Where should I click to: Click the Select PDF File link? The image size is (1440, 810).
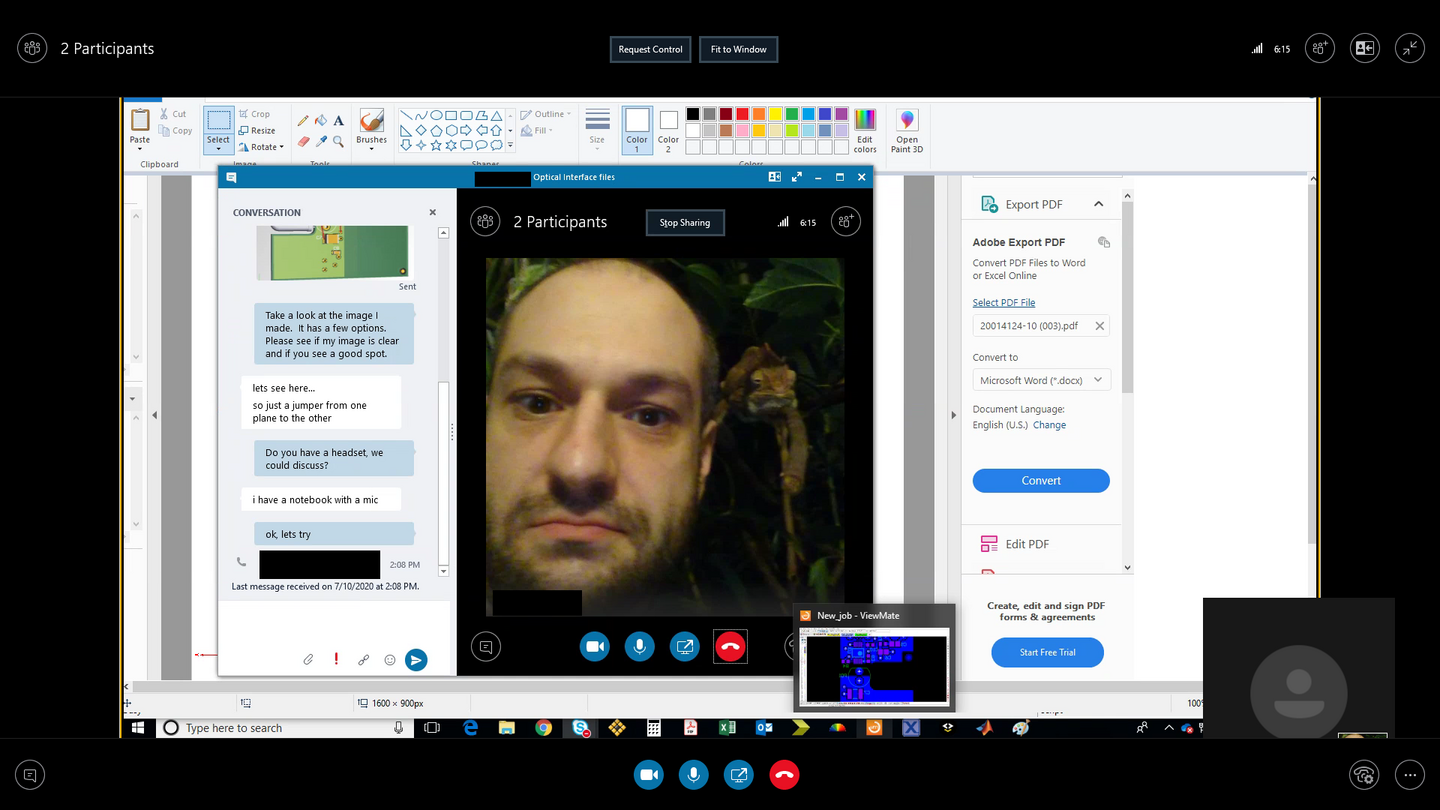tap(1003, 302)
